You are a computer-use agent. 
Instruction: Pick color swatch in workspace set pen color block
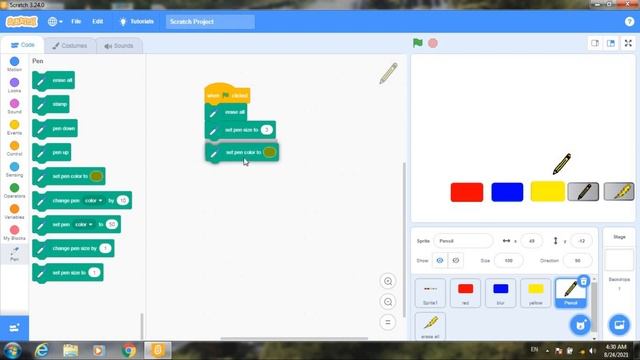[x=270, y=152]
